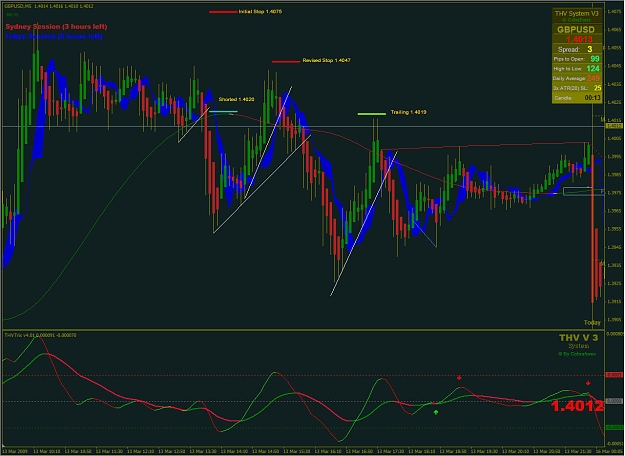Click the GBPUSD symbol in the info panel
This screenshot has height=456, width=625.
(576, 29)
